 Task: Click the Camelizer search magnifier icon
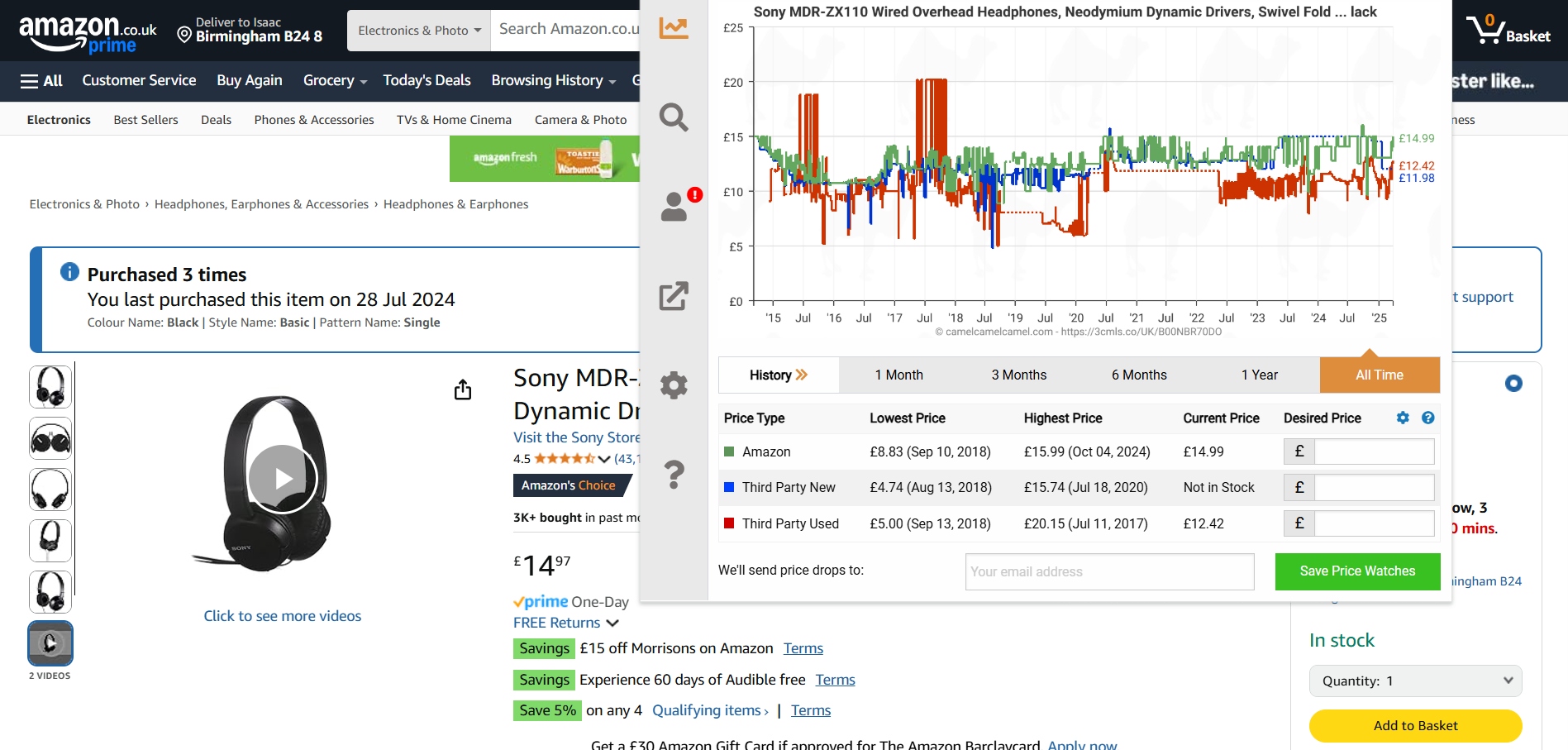point(674,117)
